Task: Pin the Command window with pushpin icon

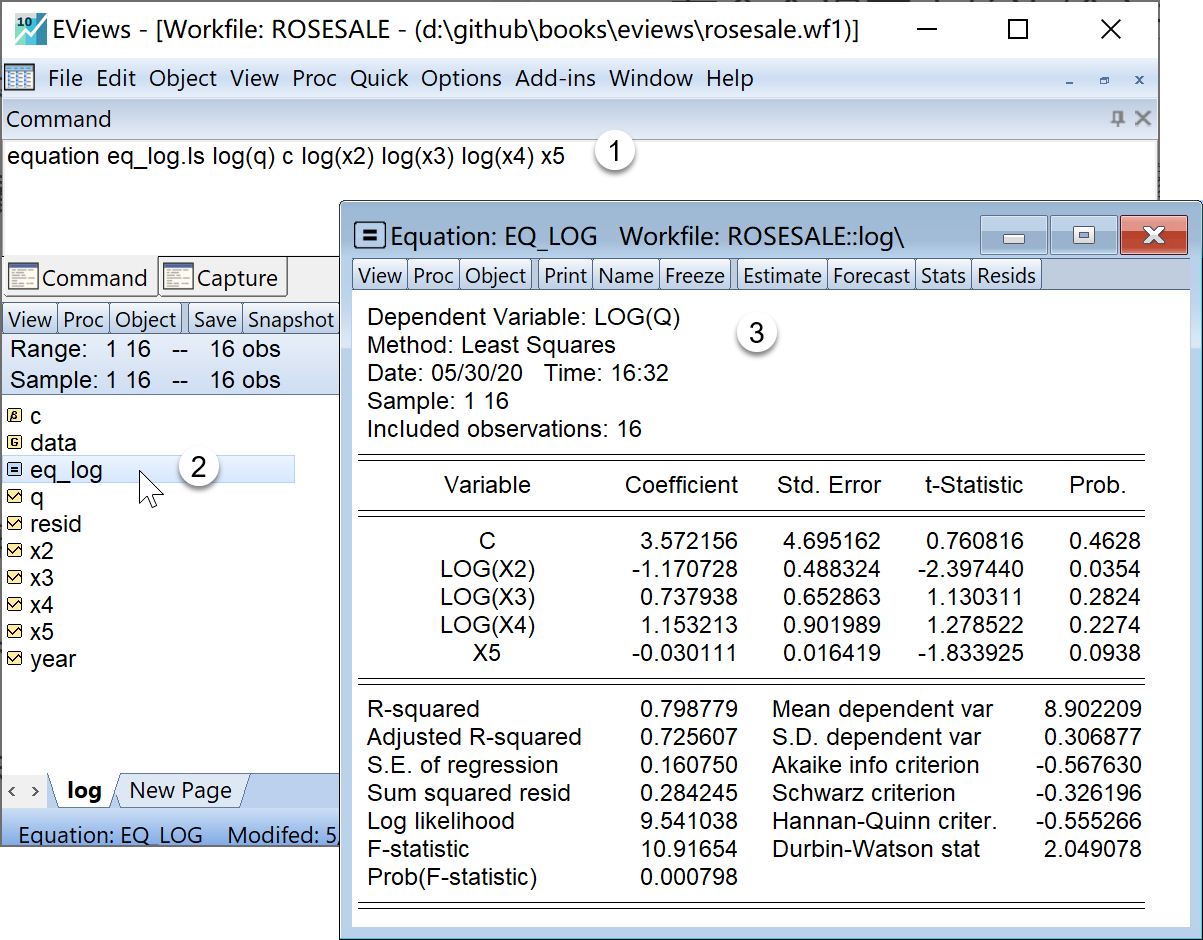Action: coord(1118,119)
